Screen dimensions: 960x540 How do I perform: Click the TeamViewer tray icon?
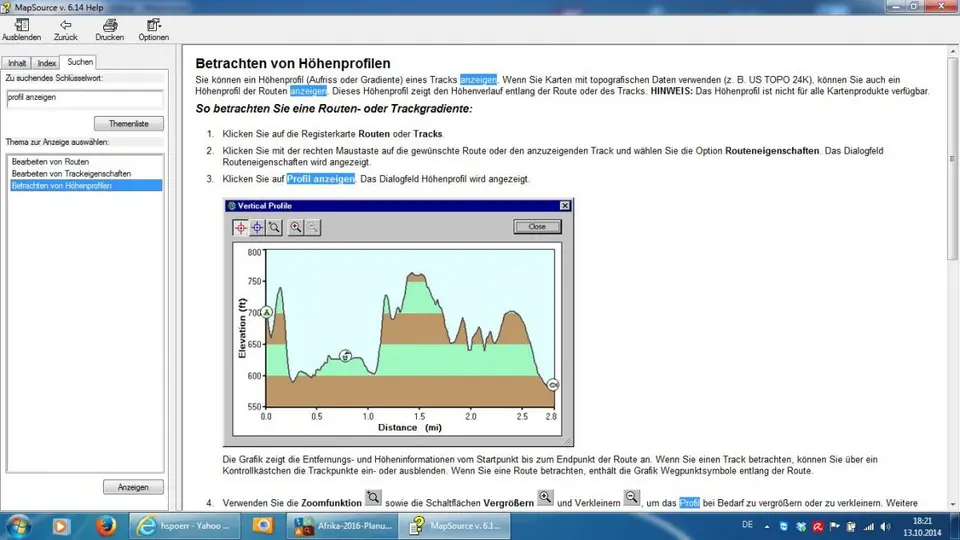(x=784, y=527)
